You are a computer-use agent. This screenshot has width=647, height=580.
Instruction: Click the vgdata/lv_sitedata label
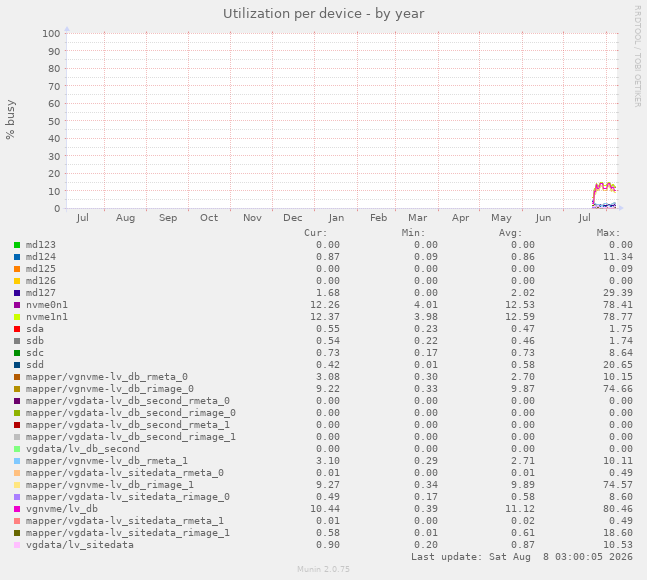[80, 545]
